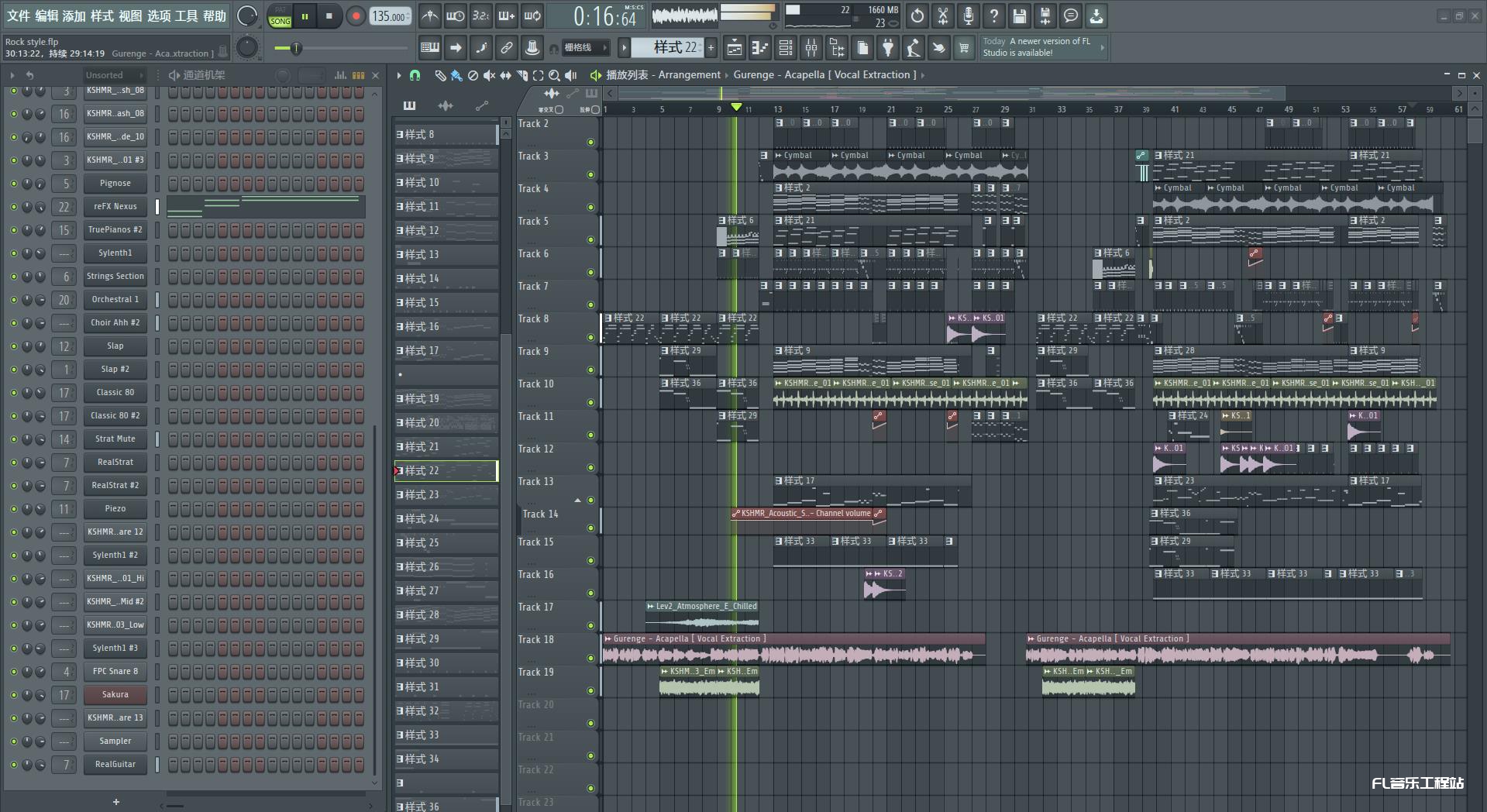1487x812 pixels.
Task: Select the playlist Draw pencil tool
Action: [x=440, y=75]
